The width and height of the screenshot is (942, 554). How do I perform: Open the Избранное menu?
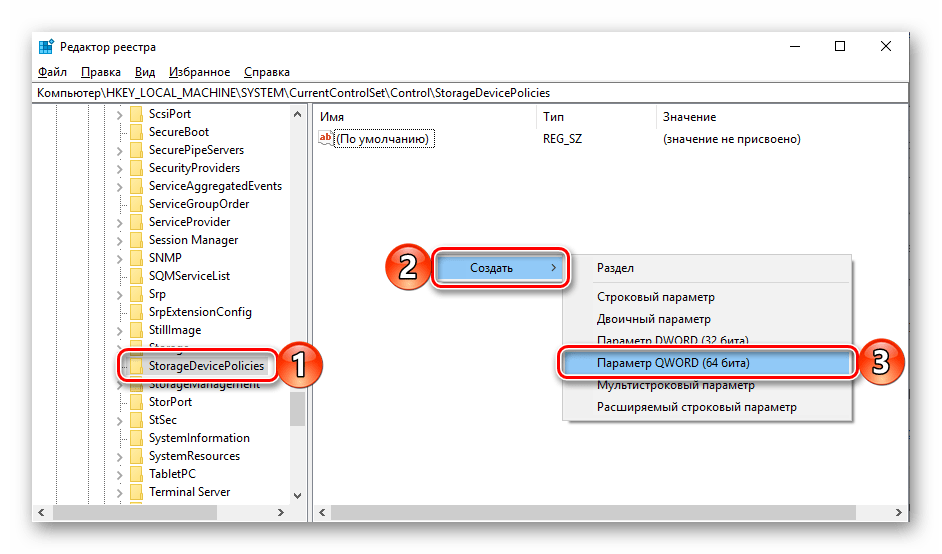[x=199, y=72]
